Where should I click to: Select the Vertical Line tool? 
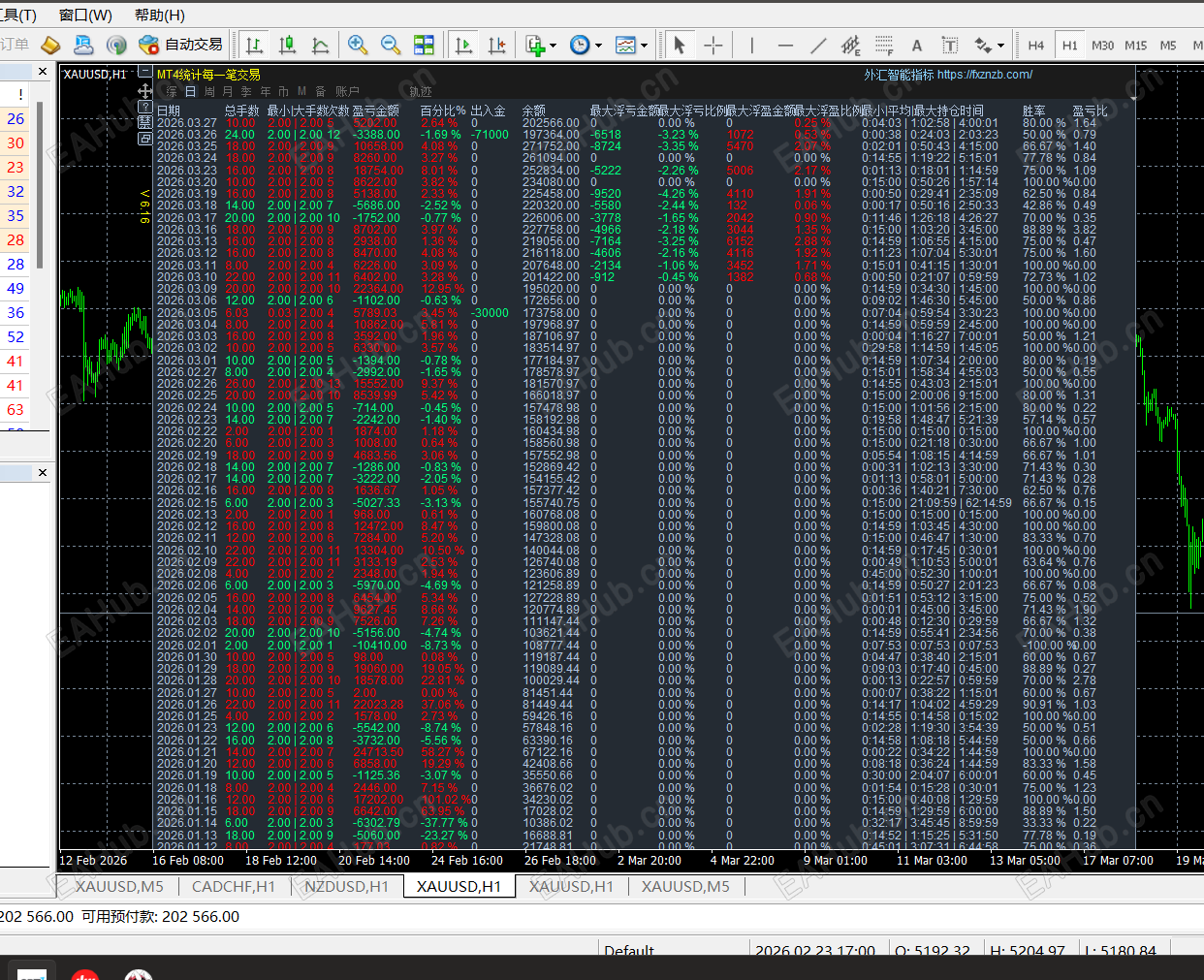click(751, 45)
